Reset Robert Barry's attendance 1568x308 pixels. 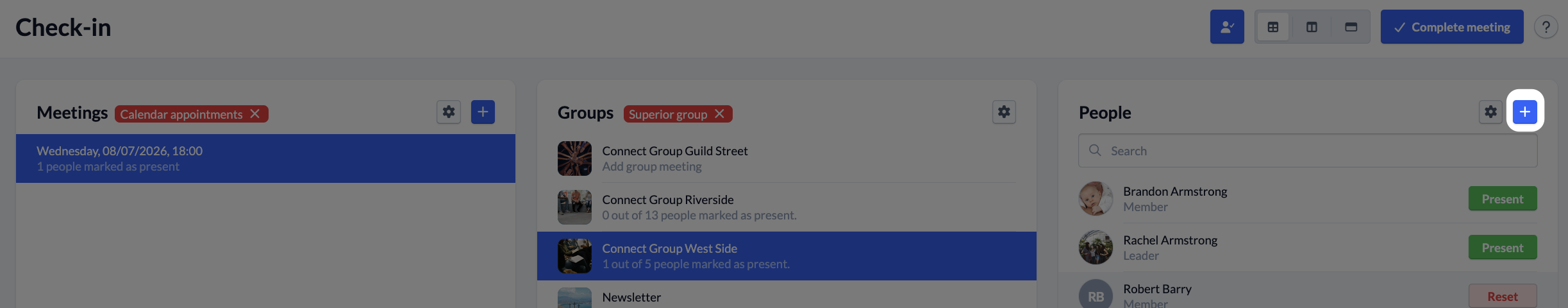(1503, 296)
